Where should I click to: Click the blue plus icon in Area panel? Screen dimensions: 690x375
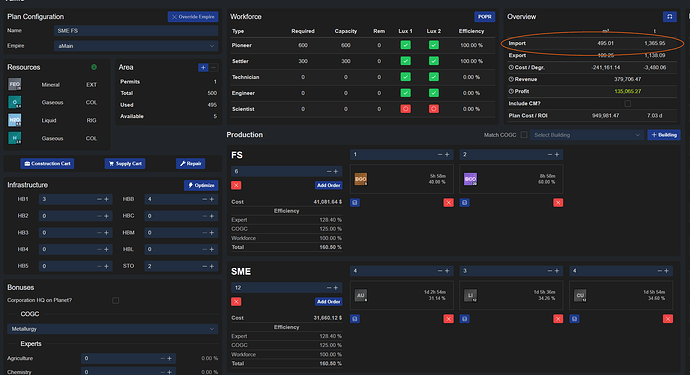pos(203,67)
